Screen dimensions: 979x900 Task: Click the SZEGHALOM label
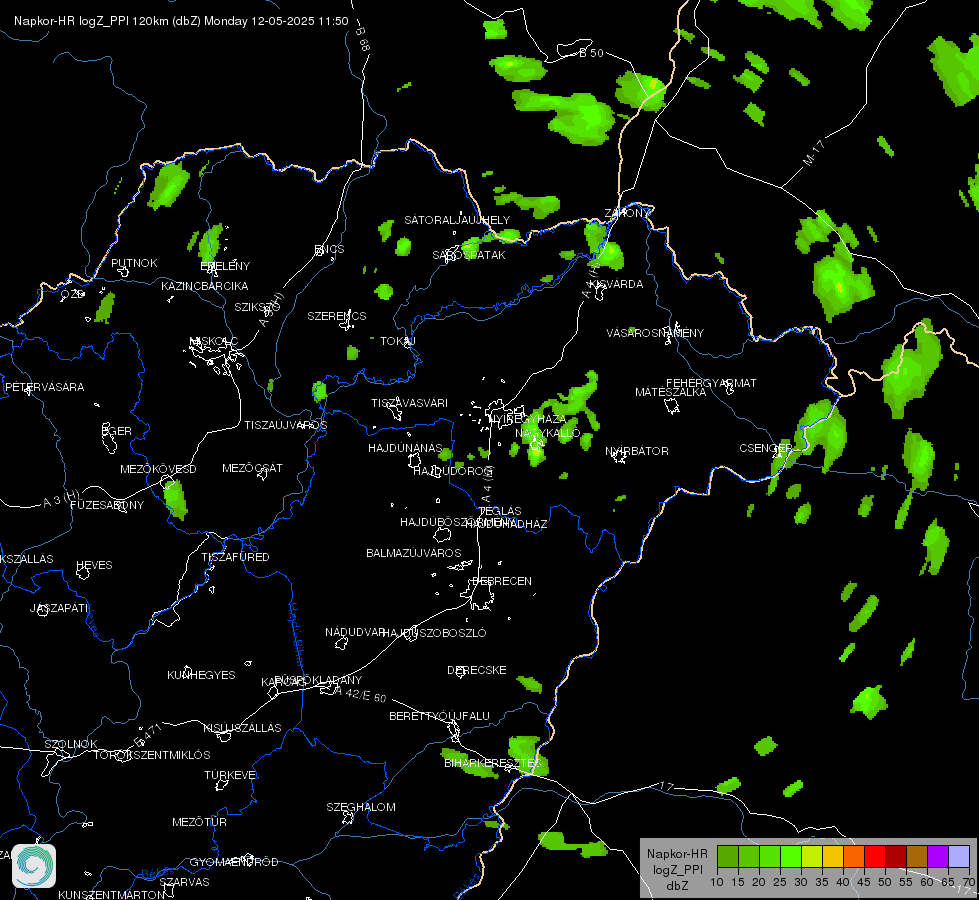(361, 807)
